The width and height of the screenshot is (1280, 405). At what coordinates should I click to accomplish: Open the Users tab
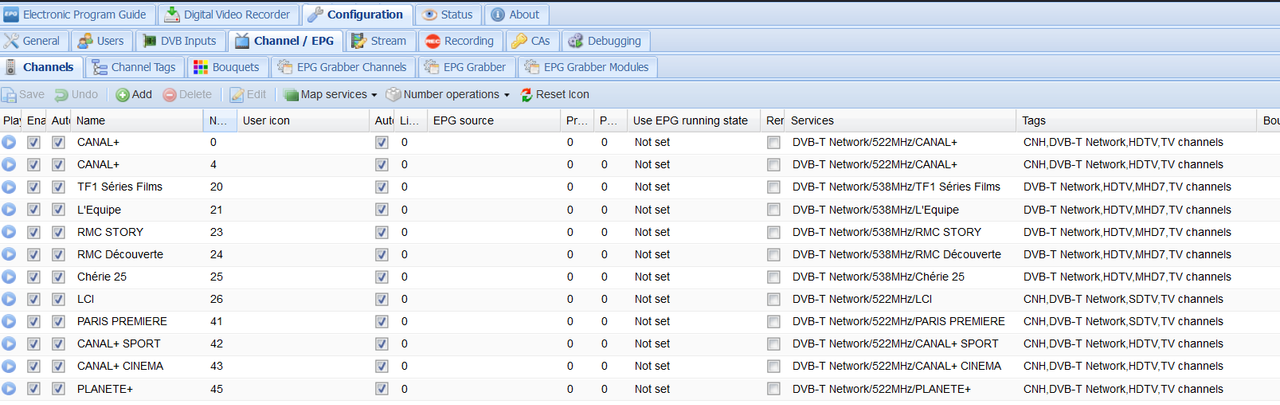(100, 41)
